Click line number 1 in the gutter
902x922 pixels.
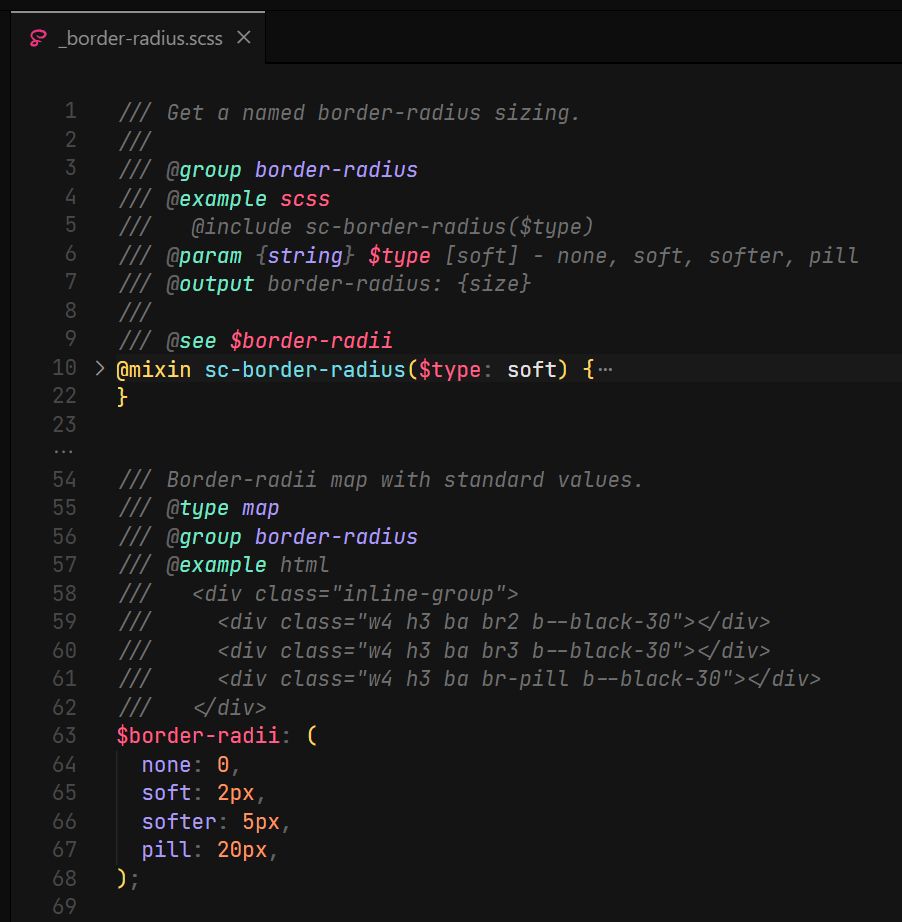tap(71, 111)
